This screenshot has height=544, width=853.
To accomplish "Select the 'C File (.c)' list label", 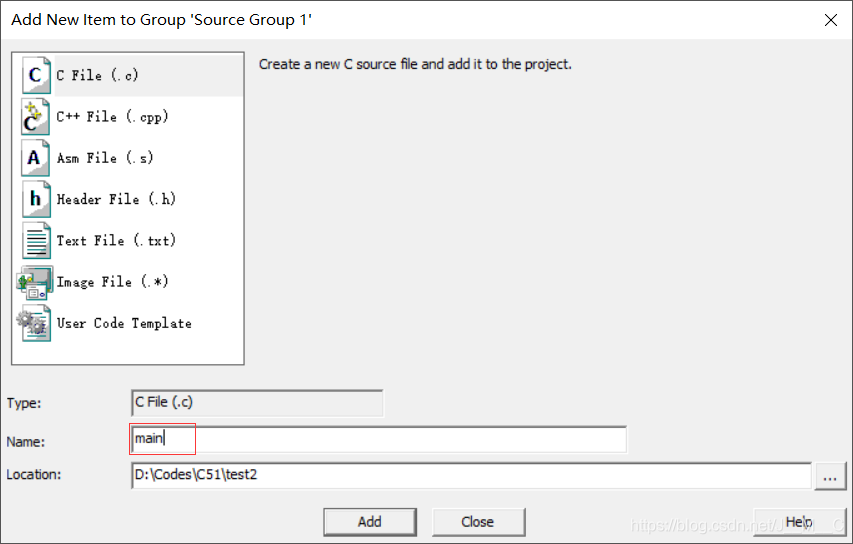I will click(x=97, y=75).
